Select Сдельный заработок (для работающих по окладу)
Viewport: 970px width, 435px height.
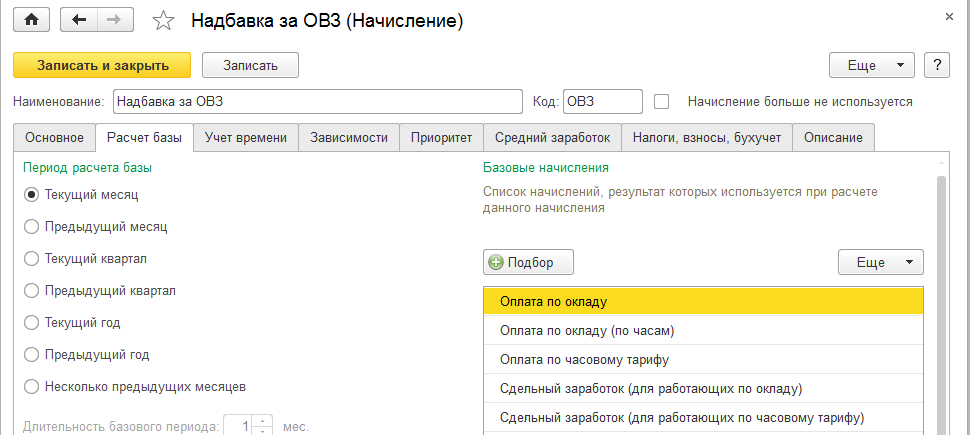coord(703,389)
